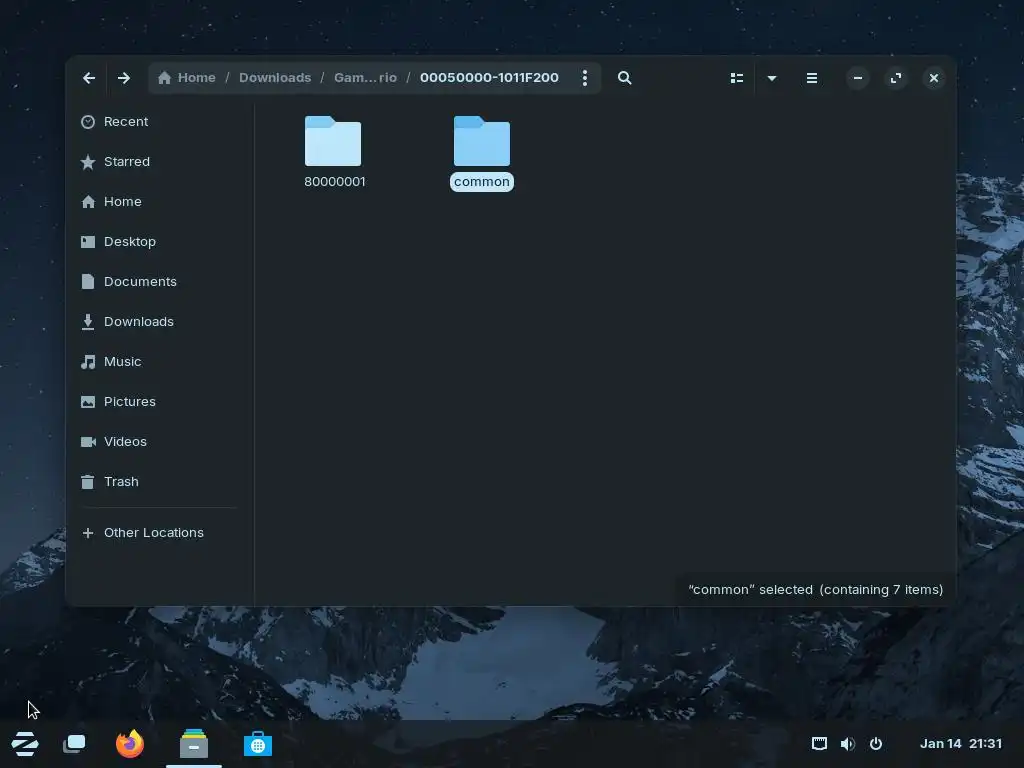The image size is (1024, 768).
Task: Open the Gam...rio breadcrumb folder
Action: 365,78
